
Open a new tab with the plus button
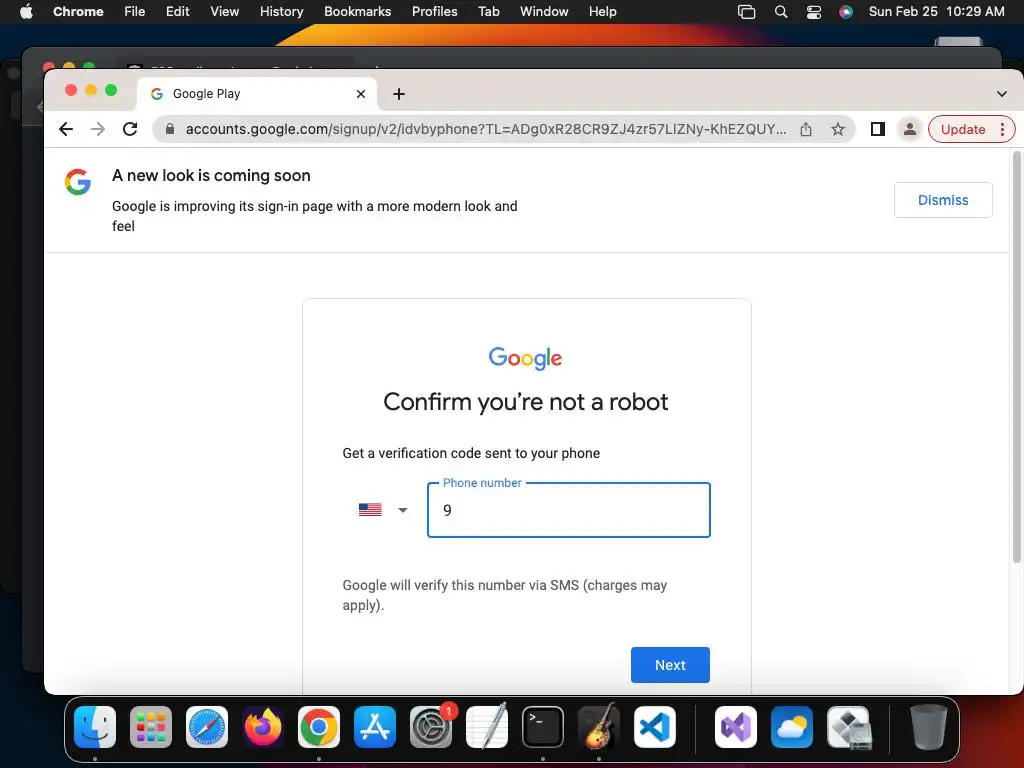tap(399, 94)
